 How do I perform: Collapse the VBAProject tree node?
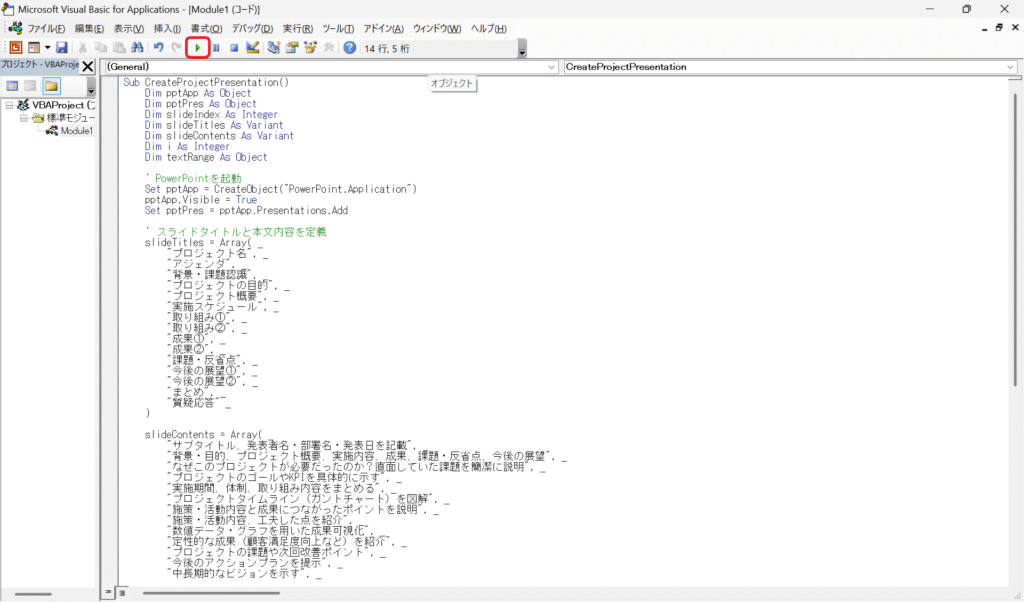click(9, 105)
